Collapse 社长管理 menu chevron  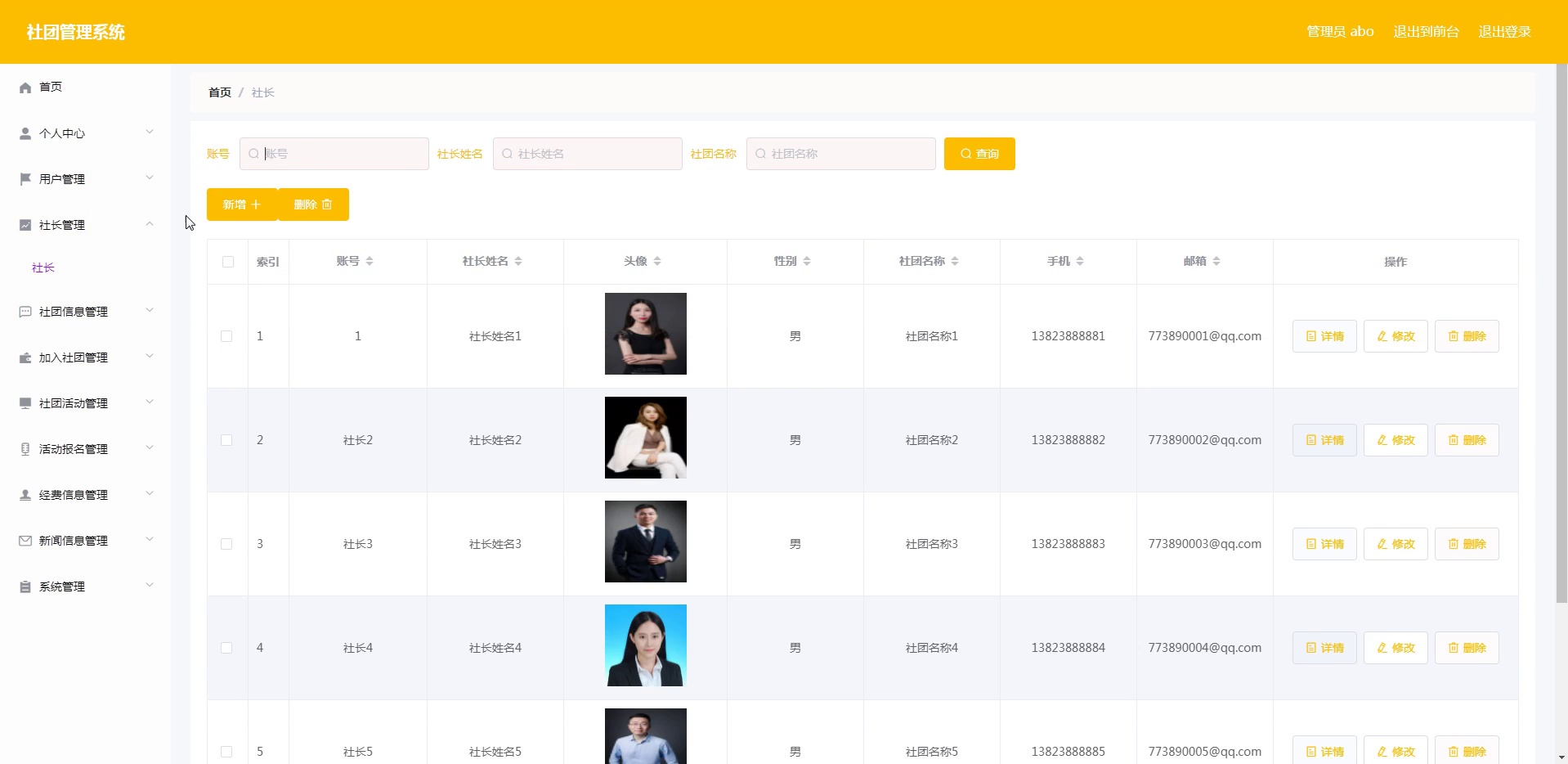(150, 223)
